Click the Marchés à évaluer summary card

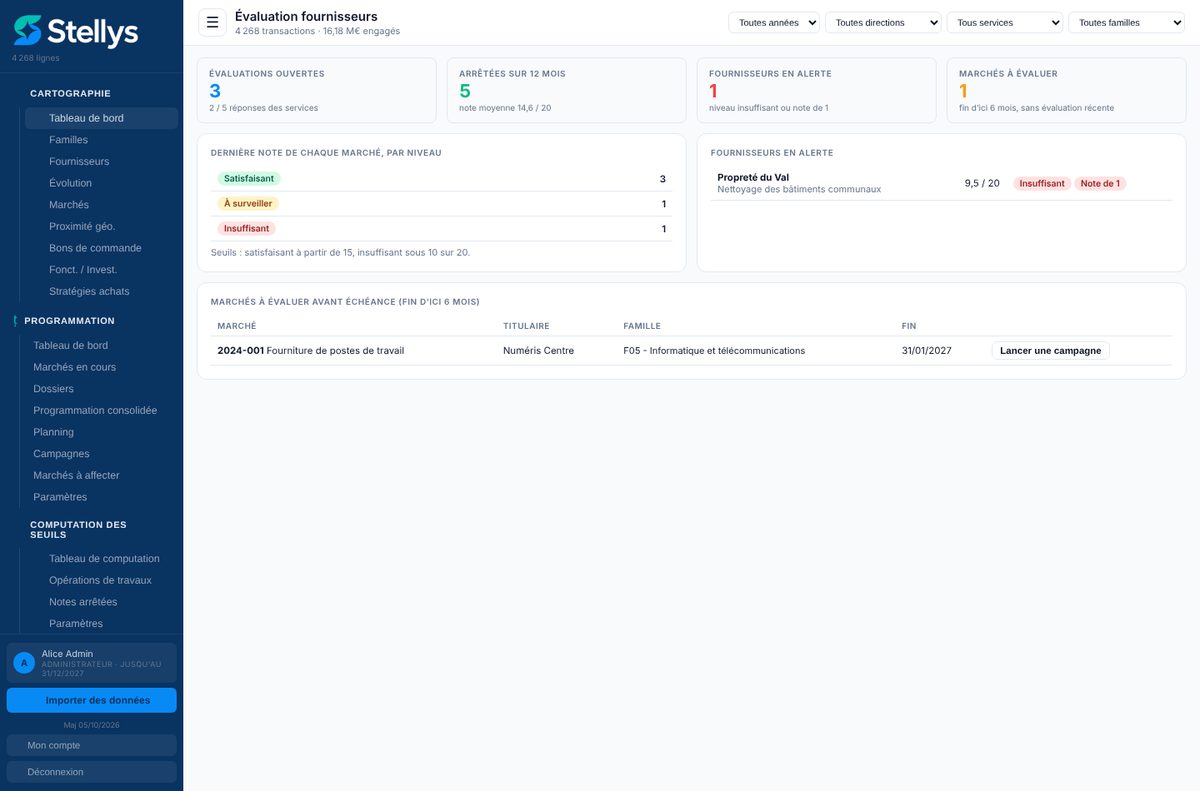pos(1066,90)
